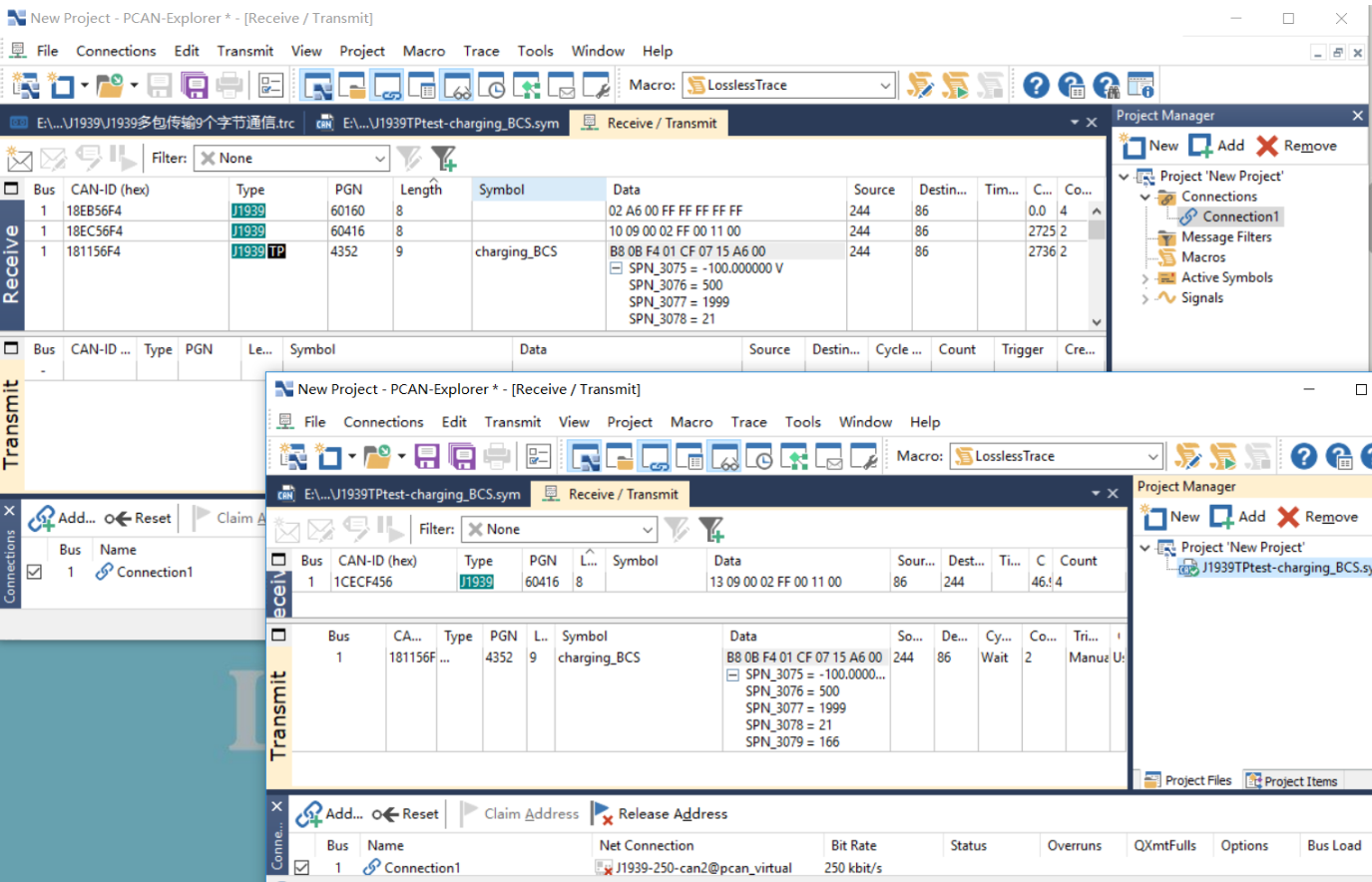Click Add button in back Project Manager

coord(1216,146)
